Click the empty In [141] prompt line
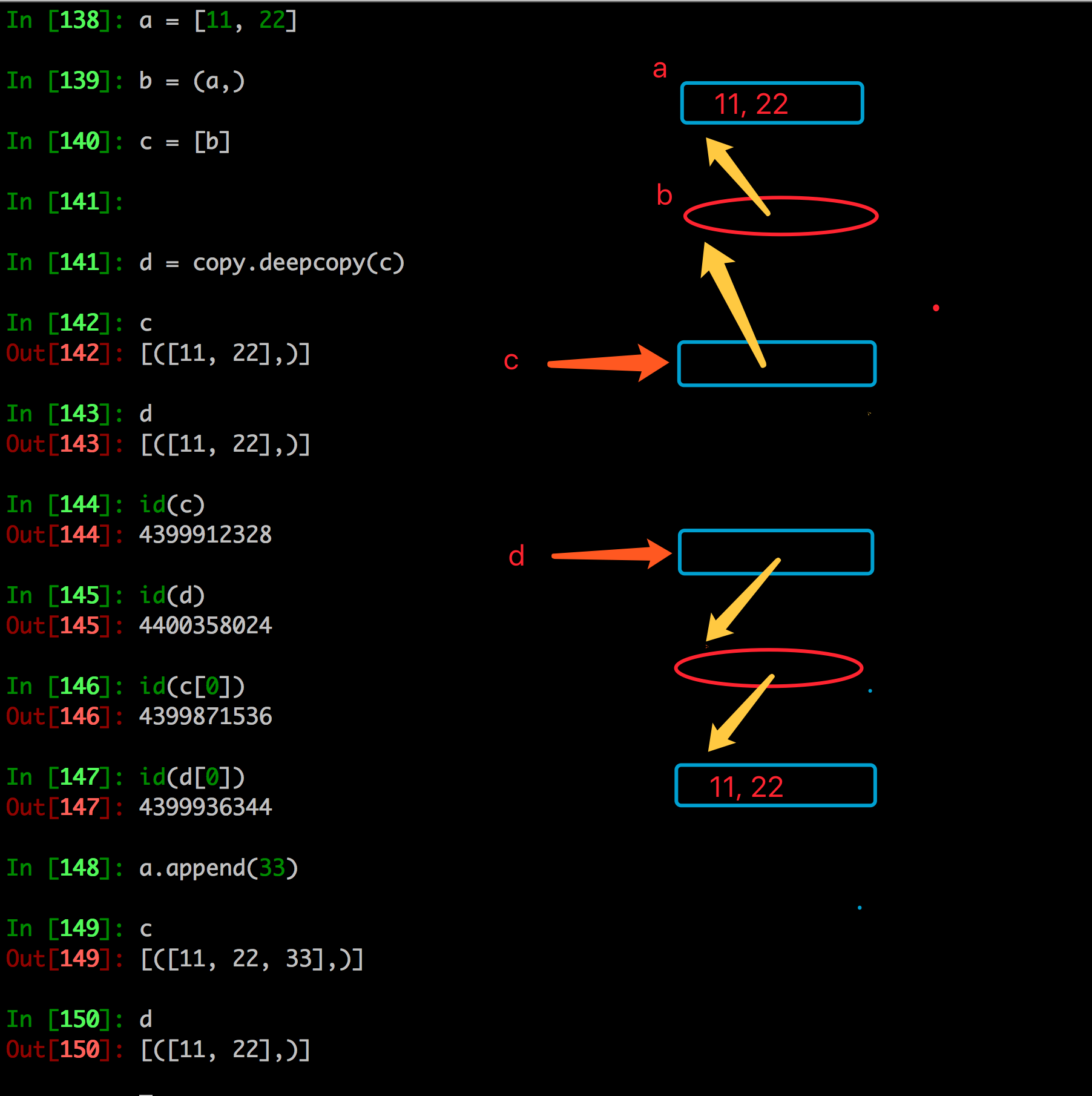1092x1096 pixels. click(x=64, y=202)
